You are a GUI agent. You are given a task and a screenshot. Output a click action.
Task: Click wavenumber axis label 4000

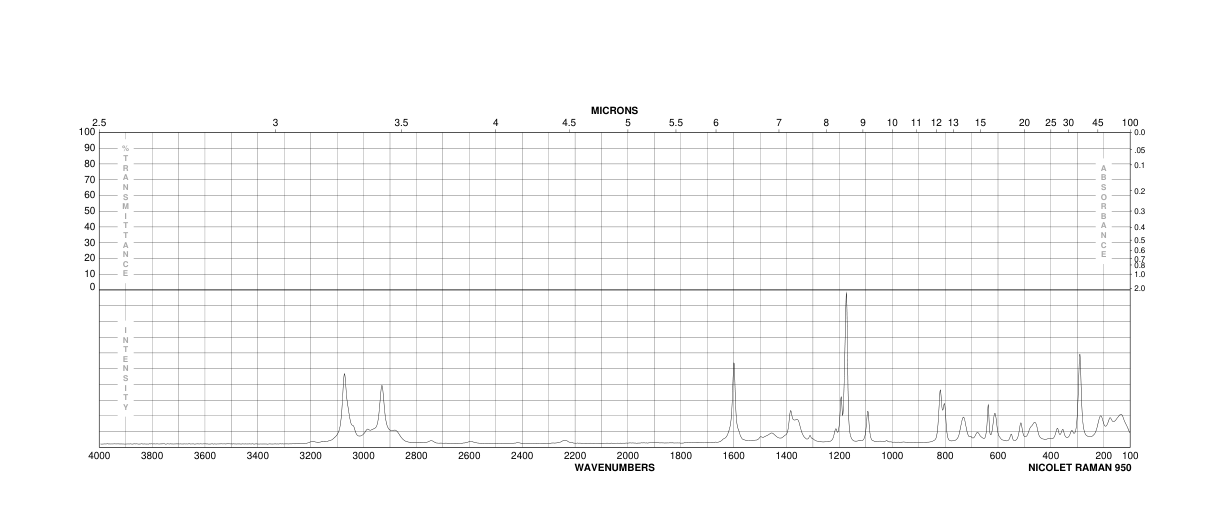click(x=99, y=456)
